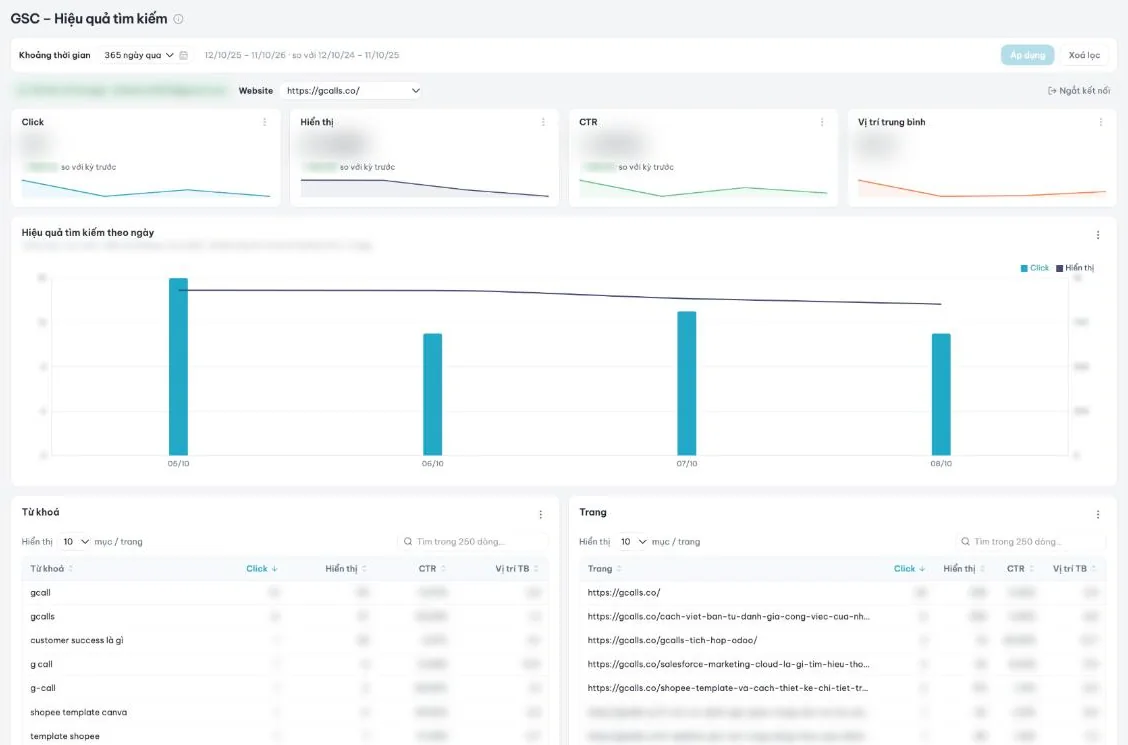Click the search icon in Trang table
1128x745 pixels.
965,541
